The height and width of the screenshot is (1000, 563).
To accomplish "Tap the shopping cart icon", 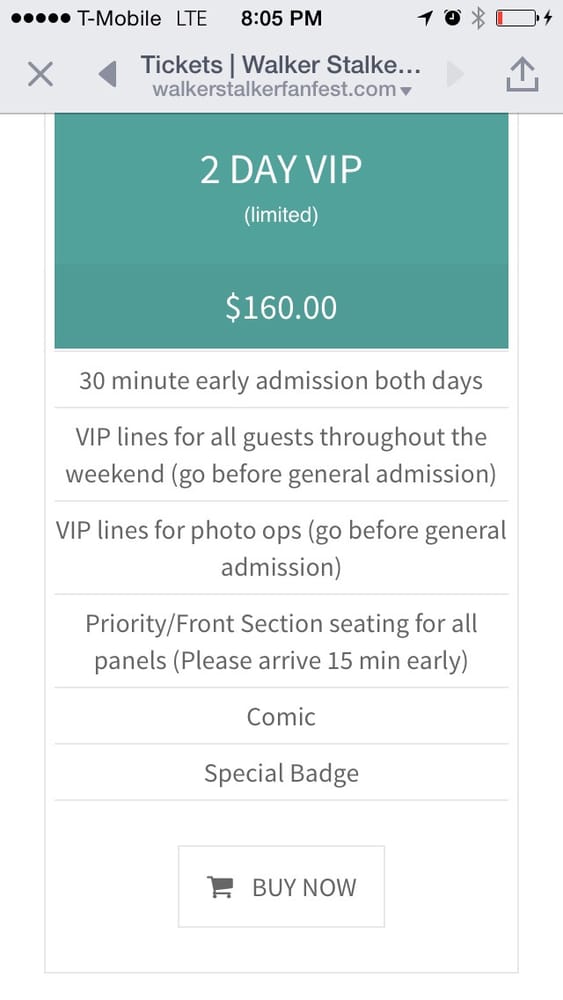I will pyautogui.click(x=221, y=887).
